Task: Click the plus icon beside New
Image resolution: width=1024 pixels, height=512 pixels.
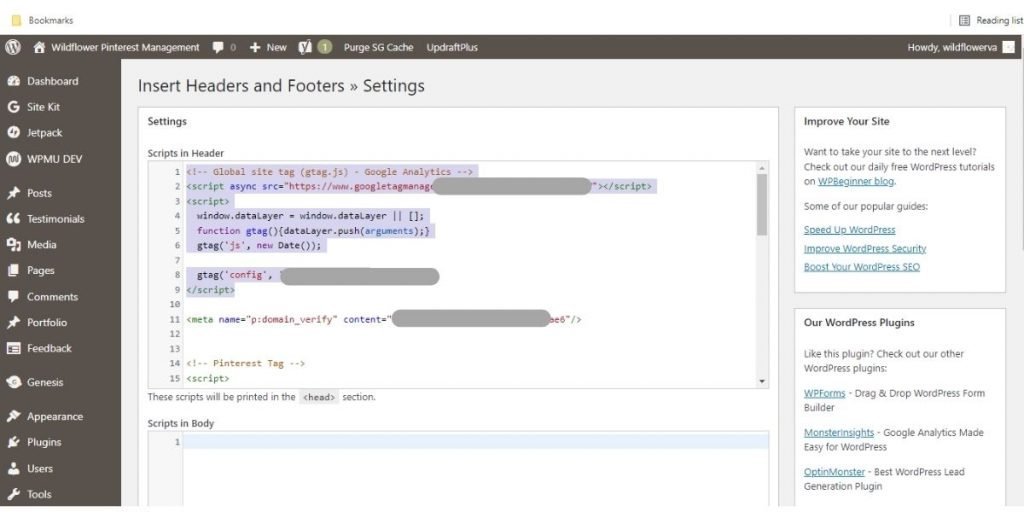Action: click(255, 47)
